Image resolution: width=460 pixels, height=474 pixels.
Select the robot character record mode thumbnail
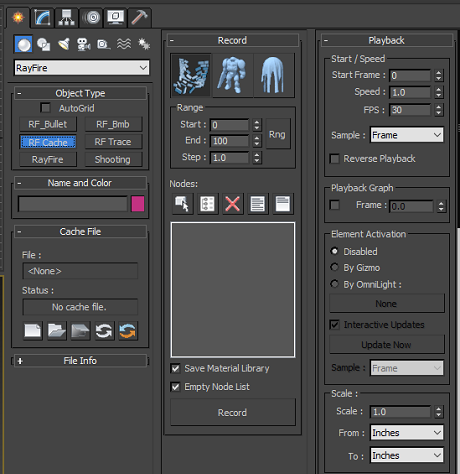(x=233, y=75)
